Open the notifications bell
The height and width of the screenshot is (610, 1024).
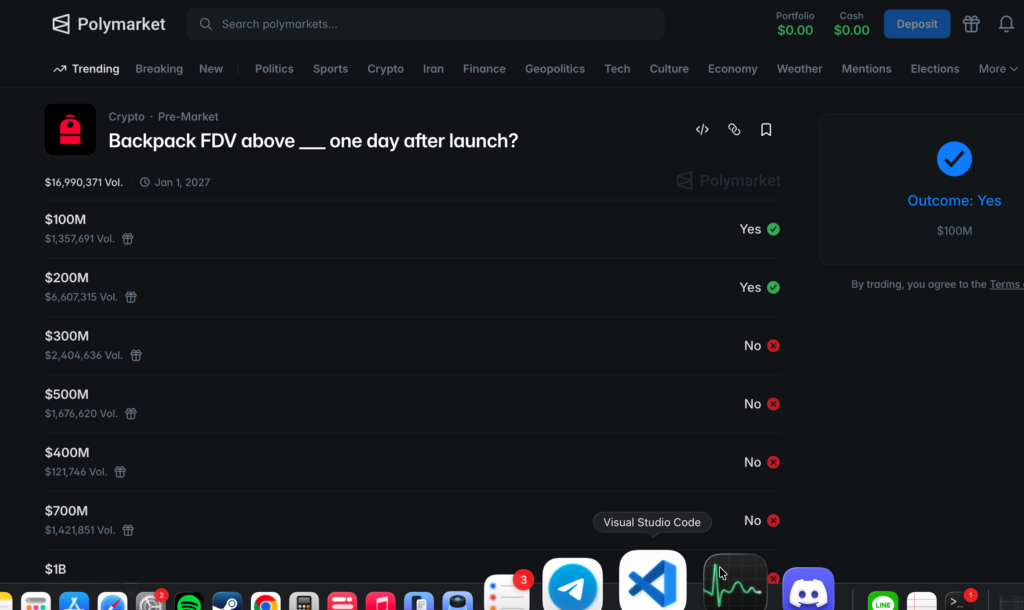coord(1006,24)
